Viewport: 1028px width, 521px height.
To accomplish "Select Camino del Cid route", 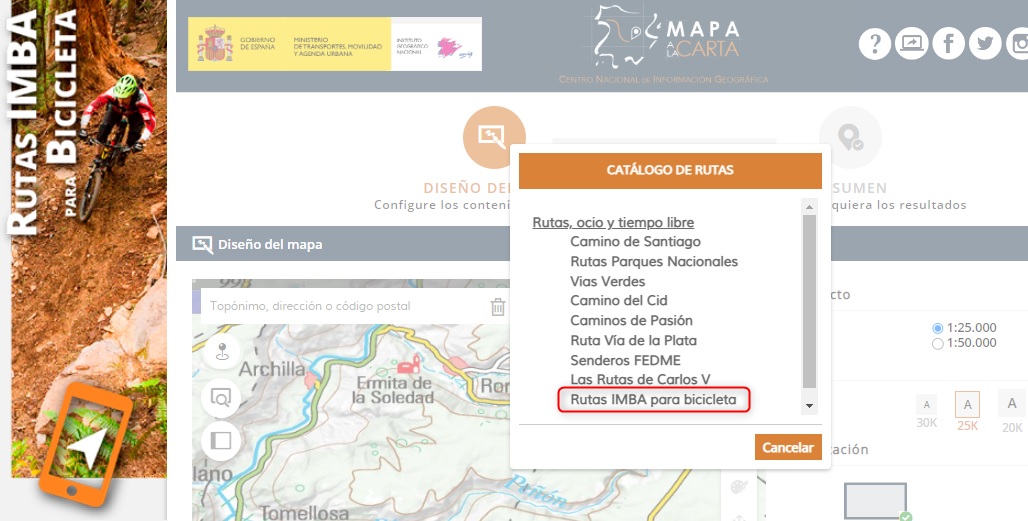I will pos(618,300).
